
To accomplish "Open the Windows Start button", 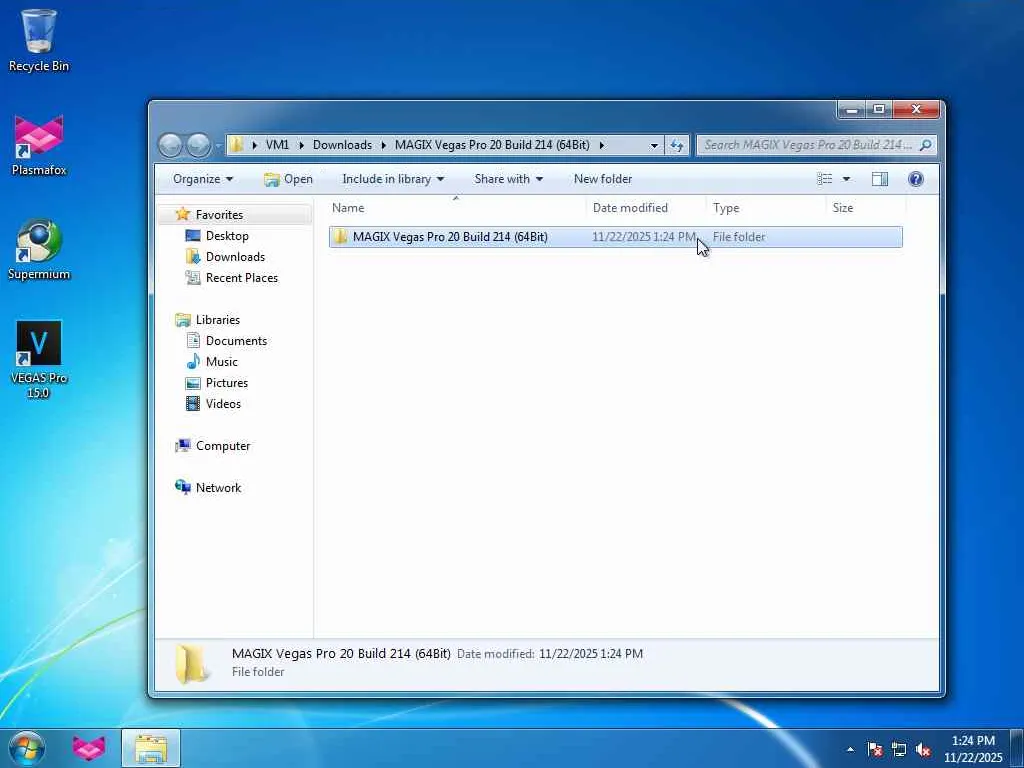I will point(26,748).
